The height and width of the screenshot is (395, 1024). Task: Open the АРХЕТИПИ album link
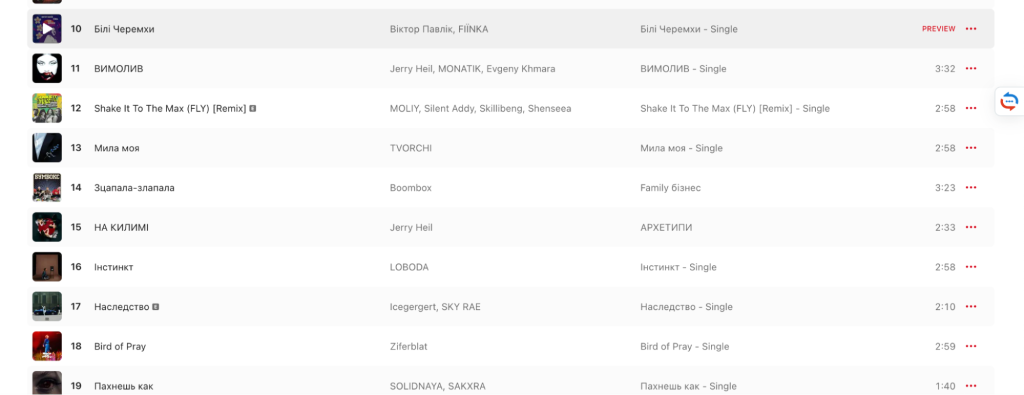tap(666, 227)
